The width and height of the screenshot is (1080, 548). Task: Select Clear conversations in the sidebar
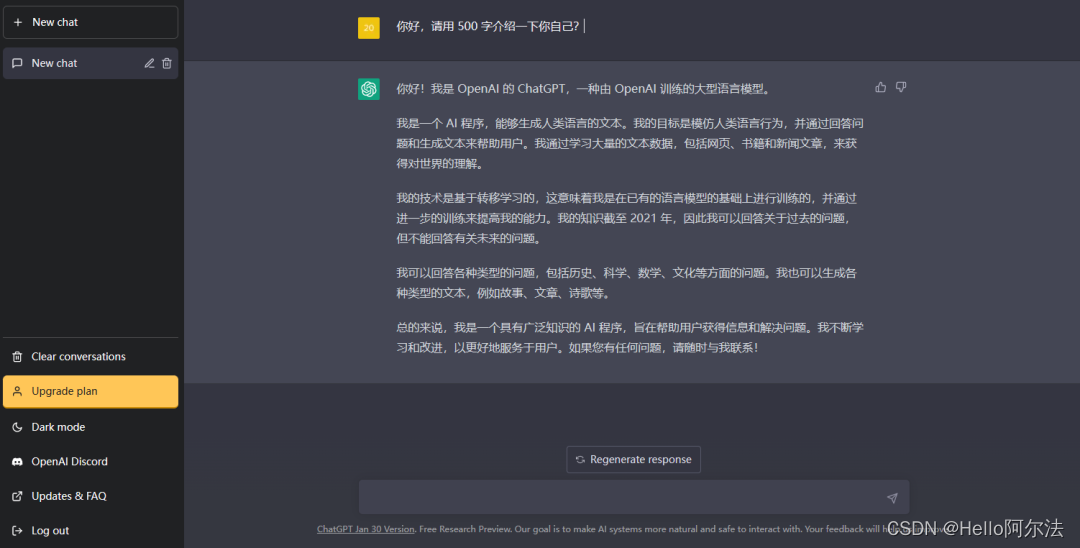[90, 357]
